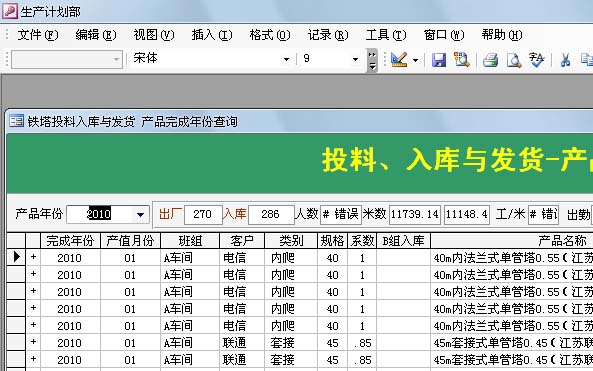Open the 宋体 font name dropdown
The image size is (593, 371).
point(286,59)
